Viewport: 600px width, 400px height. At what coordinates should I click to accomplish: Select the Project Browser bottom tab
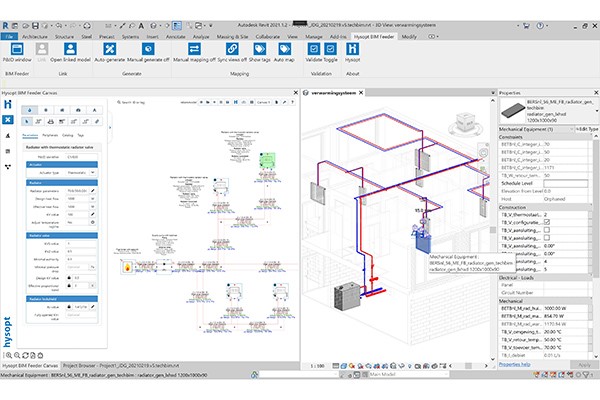tap(121, 366)
